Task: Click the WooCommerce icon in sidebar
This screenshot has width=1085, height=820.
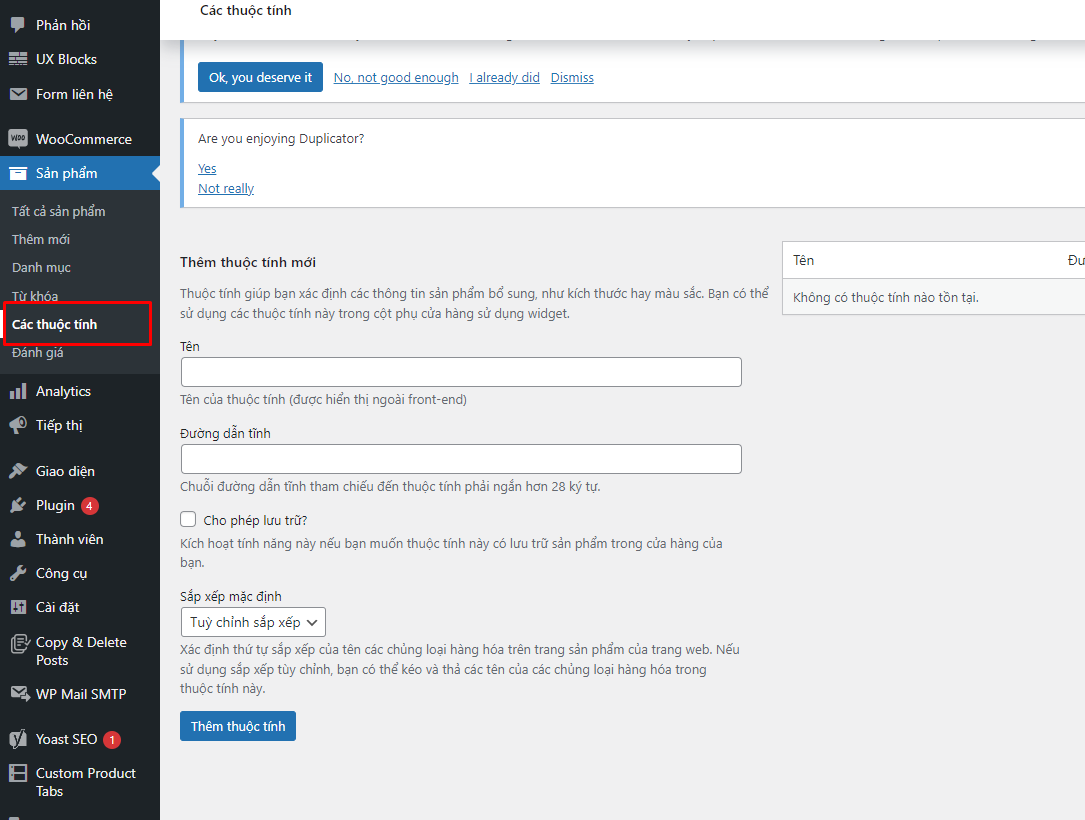Action: [18, 139]
